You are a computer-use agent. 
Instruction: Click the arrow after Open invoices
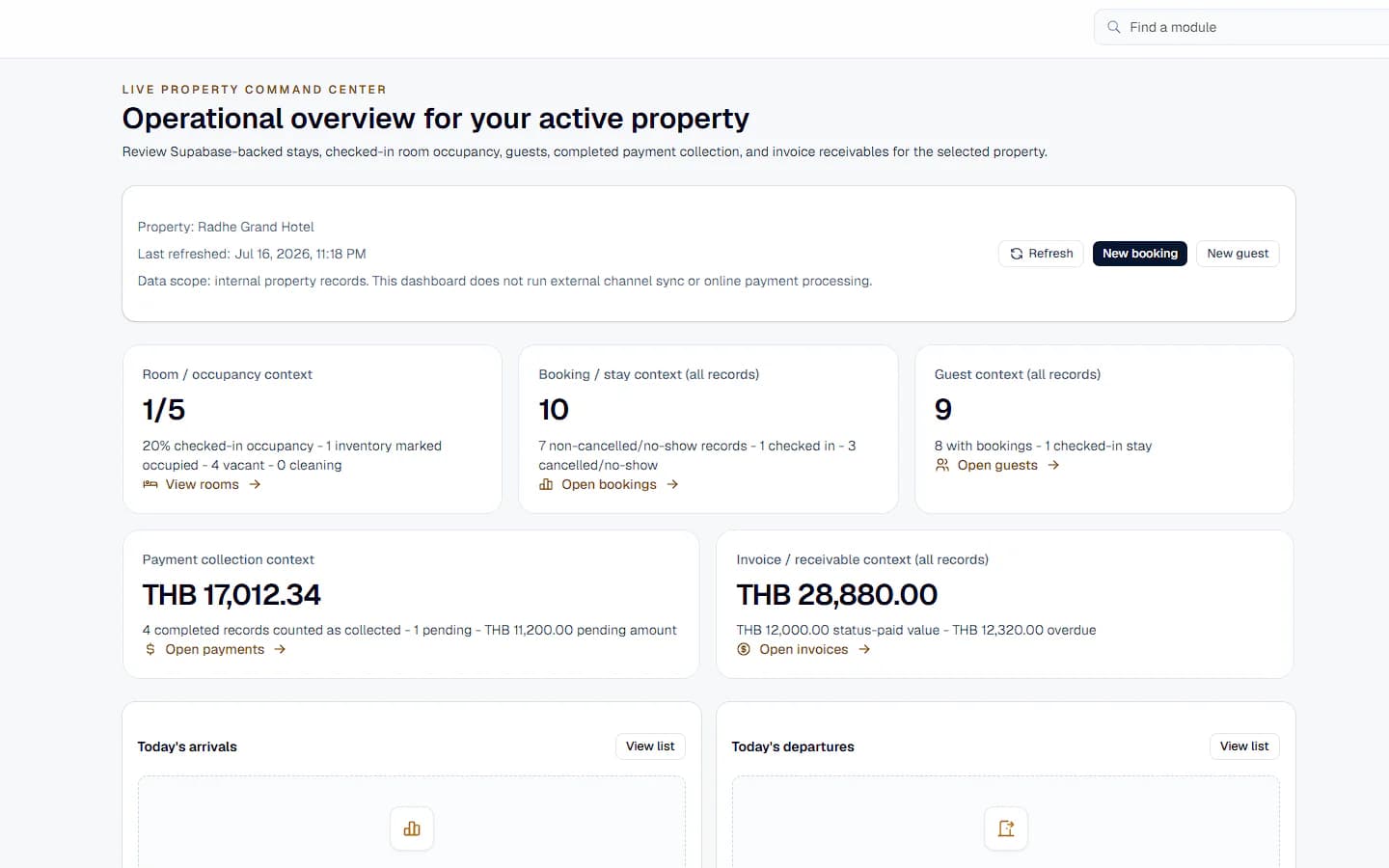point(864,649)
